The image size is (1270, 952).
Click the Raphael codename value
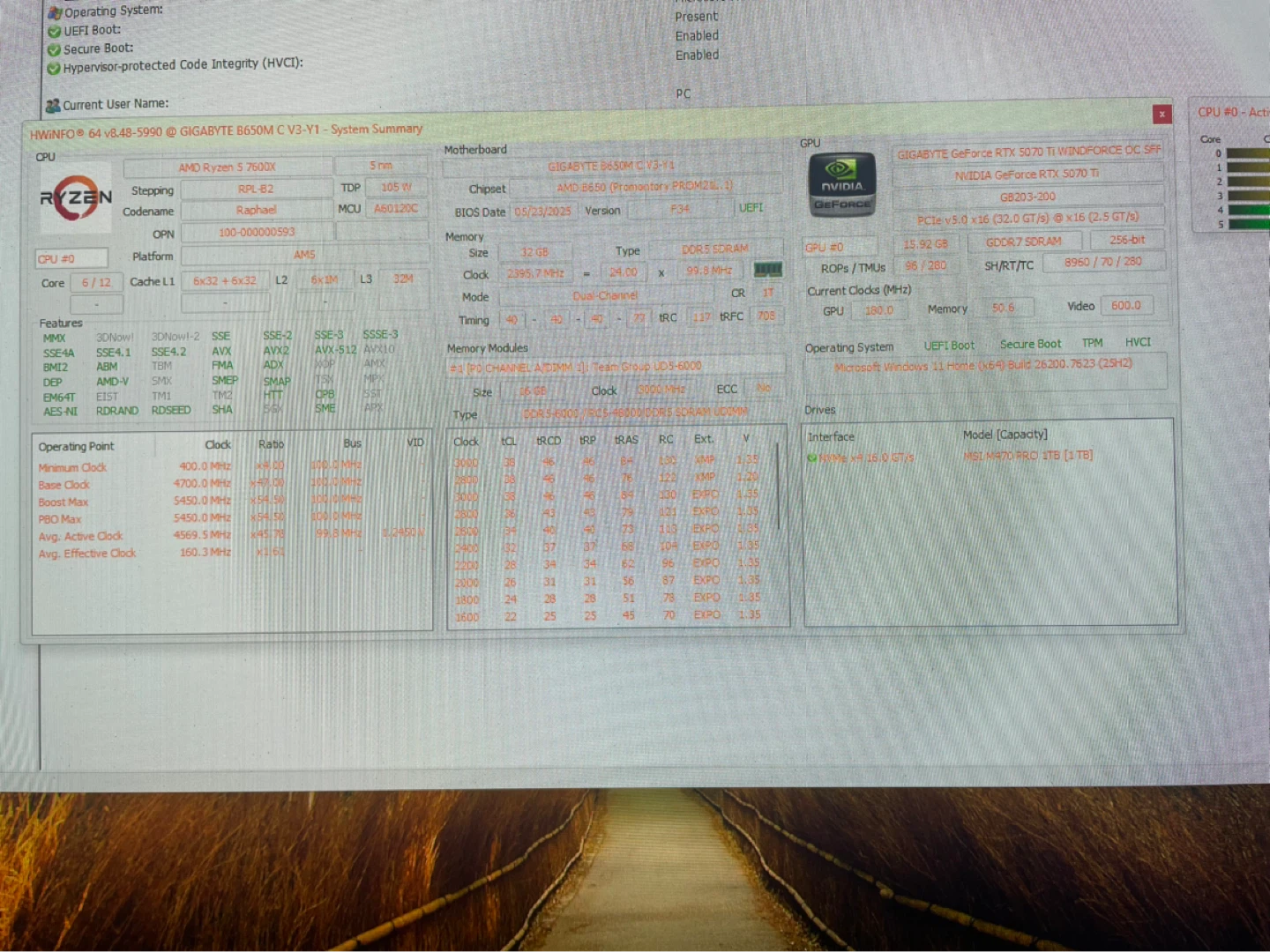point(256,211)
